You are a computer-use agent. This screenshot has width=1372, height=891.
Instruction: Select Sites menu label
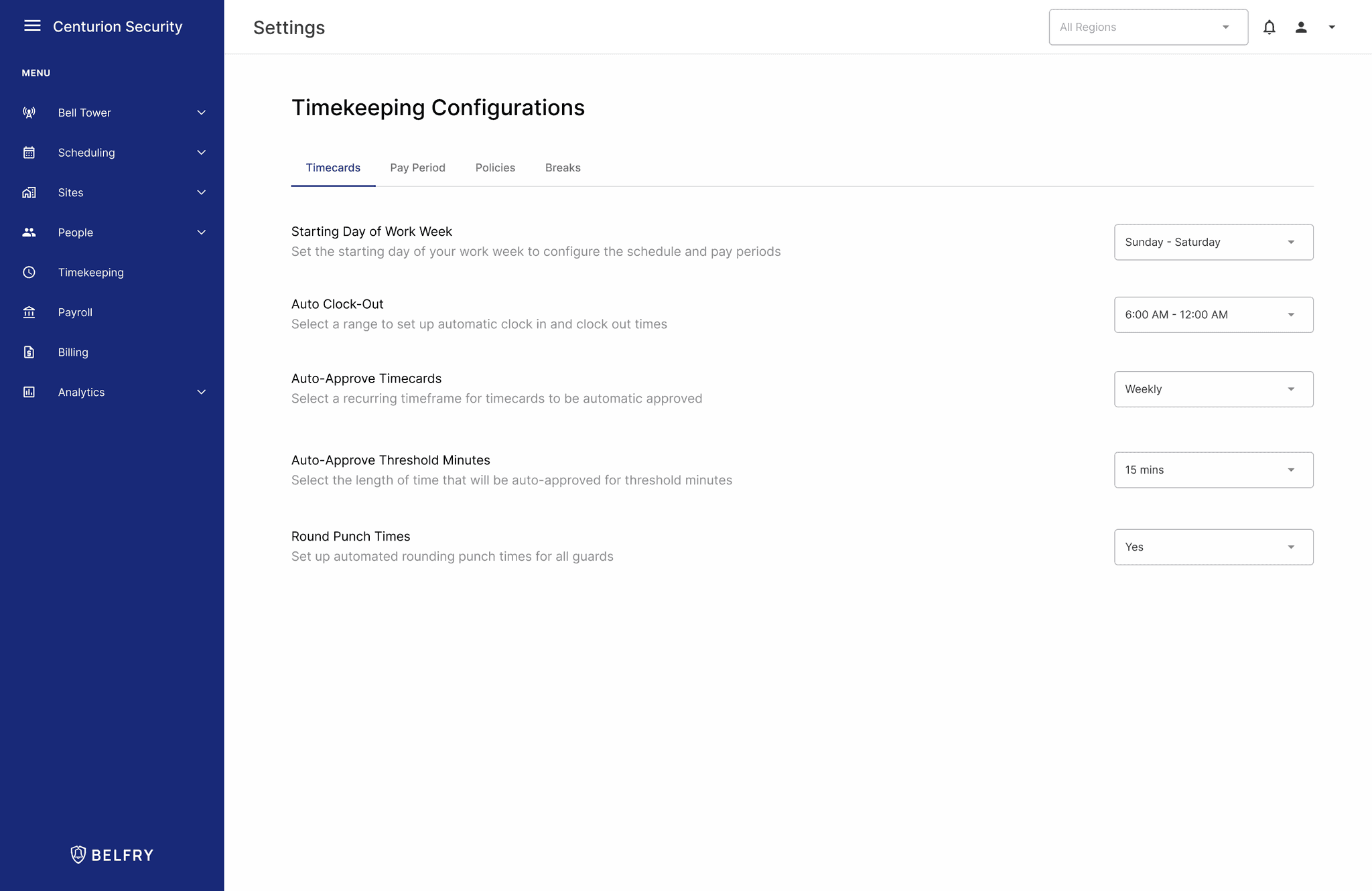coord(70,192)
